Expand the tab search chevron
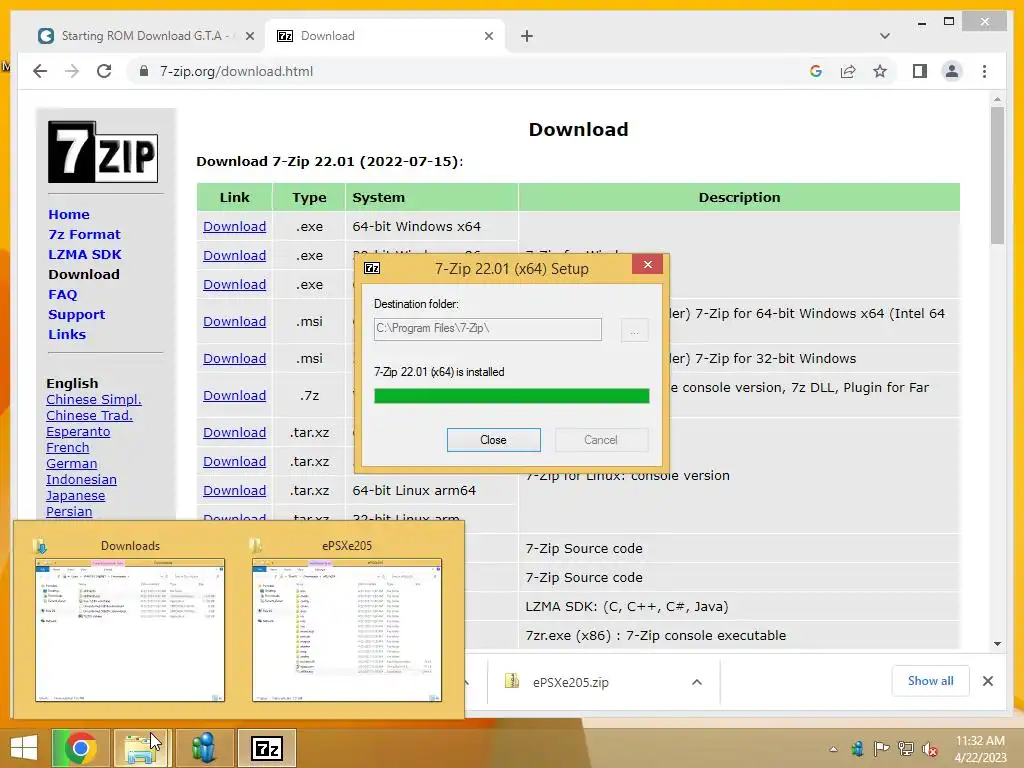 pyautogui.click(x=885, y=36)
